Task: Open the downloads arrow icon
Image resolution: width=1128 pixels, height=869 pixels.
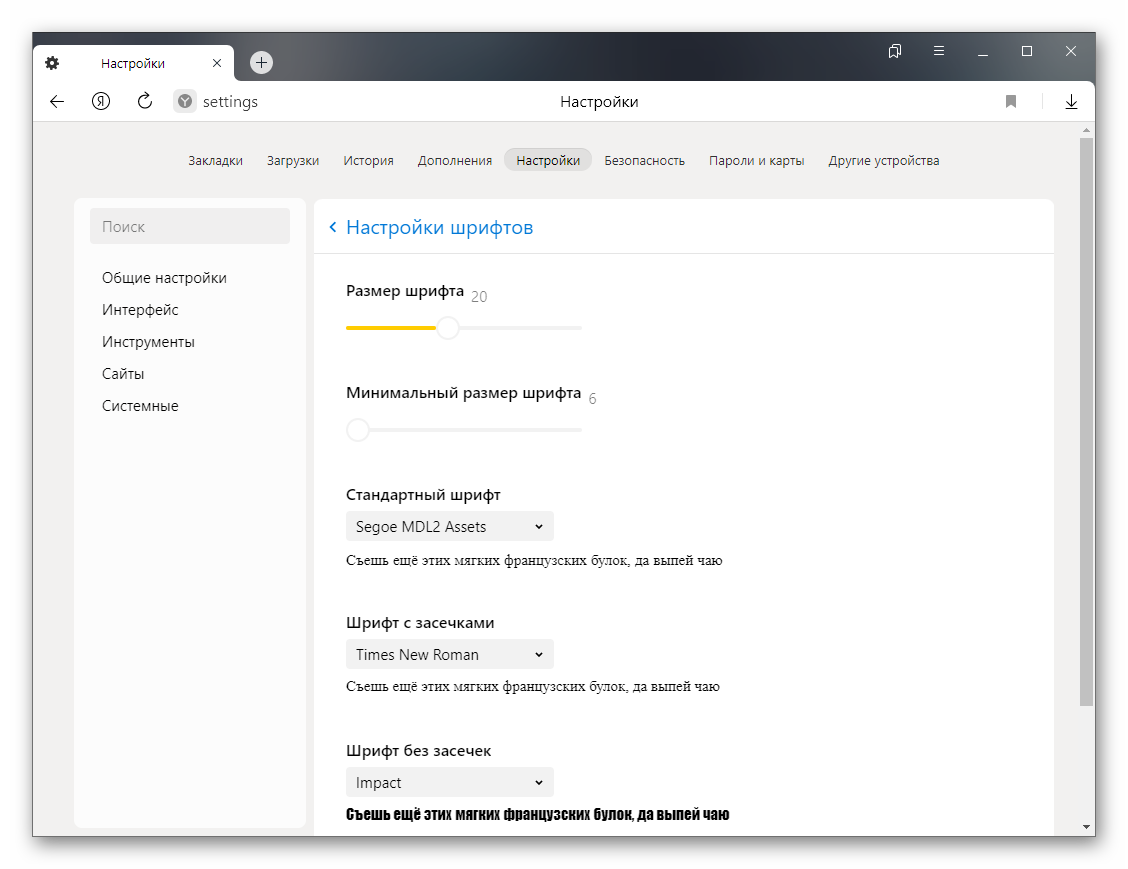Action: pos(1071,101)
